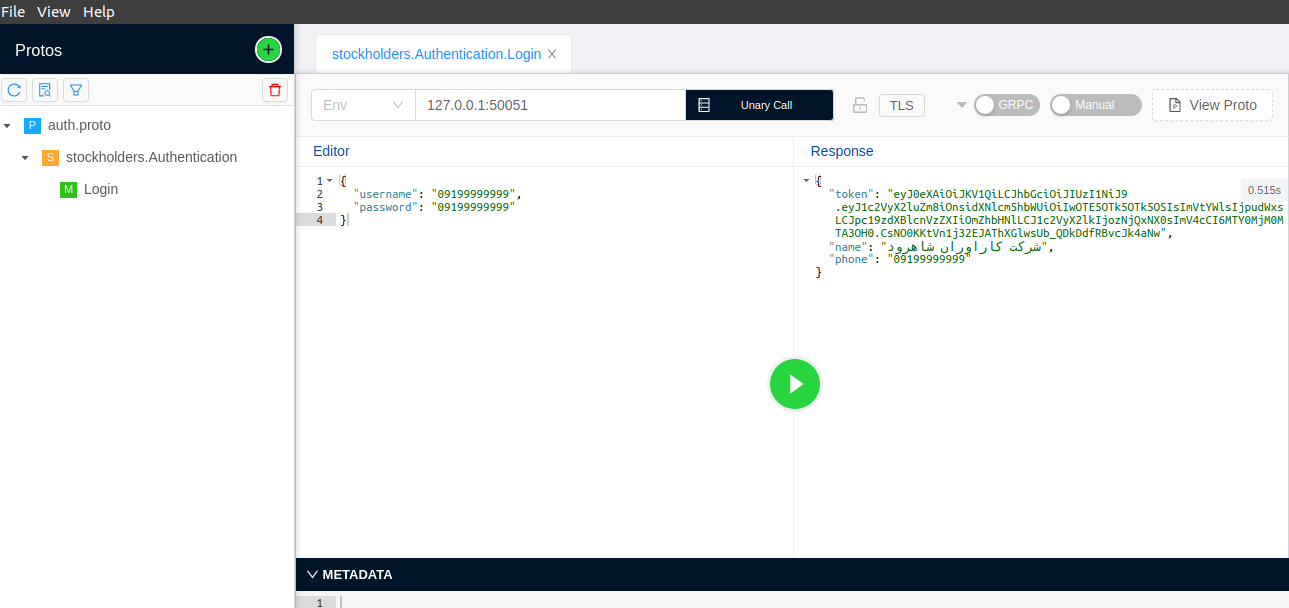Viewport: 1289px width, 608px height.
Task: Click the Unary Call list icon
Action: coord(704,105)
